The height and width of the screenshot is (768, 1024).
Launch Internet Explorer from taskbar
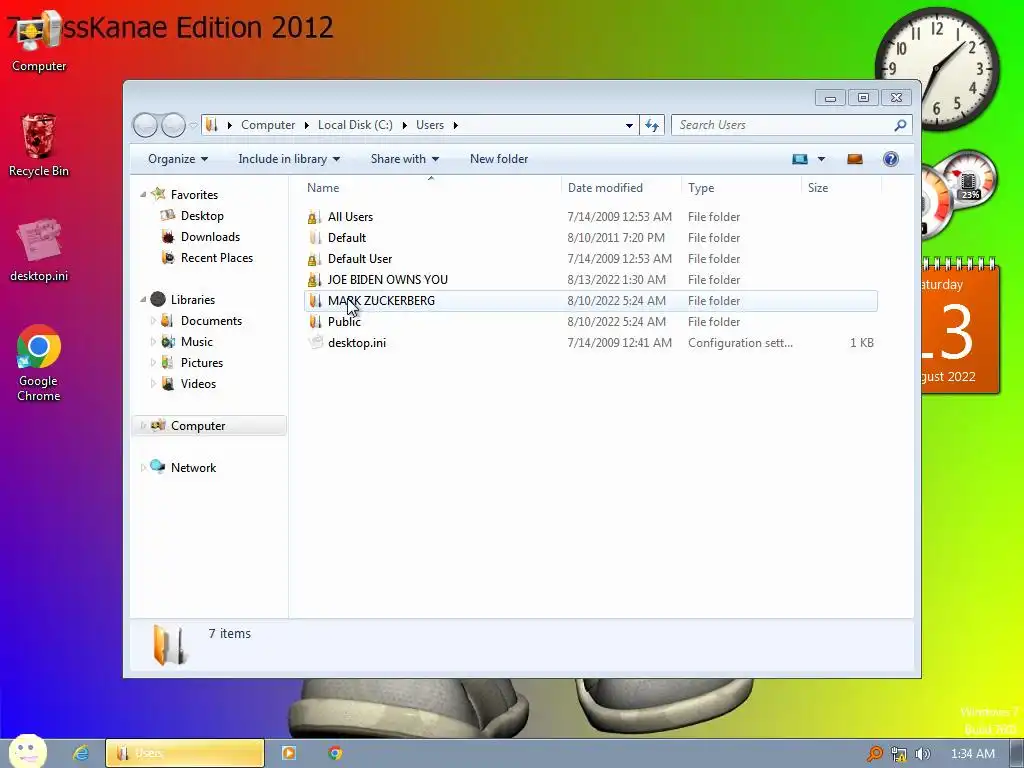(81, 753)
